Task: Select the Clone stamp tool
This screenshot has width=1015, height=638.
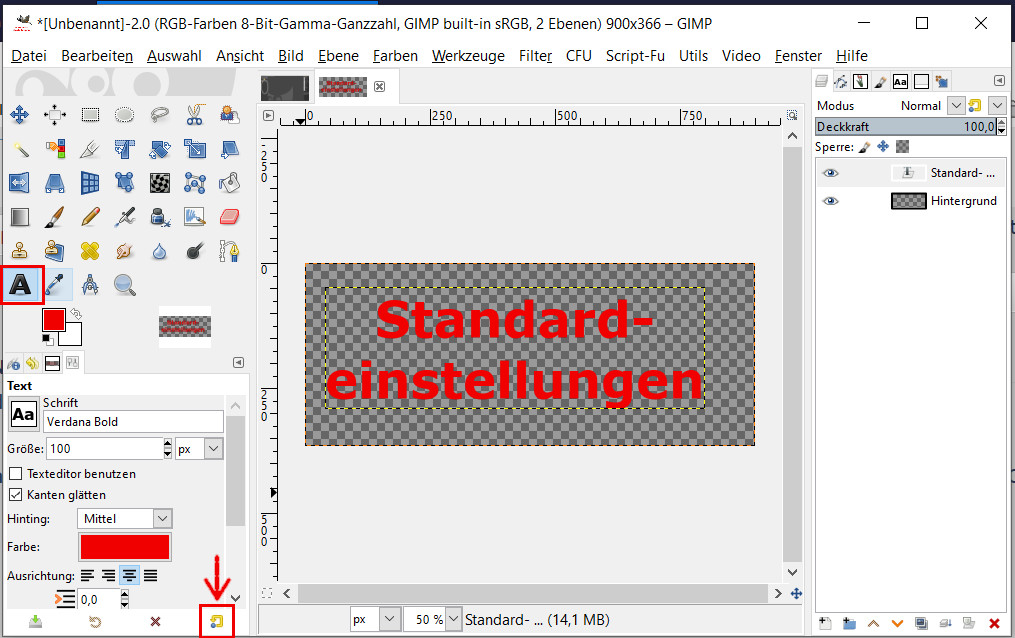Action: [x=19, y=250]
